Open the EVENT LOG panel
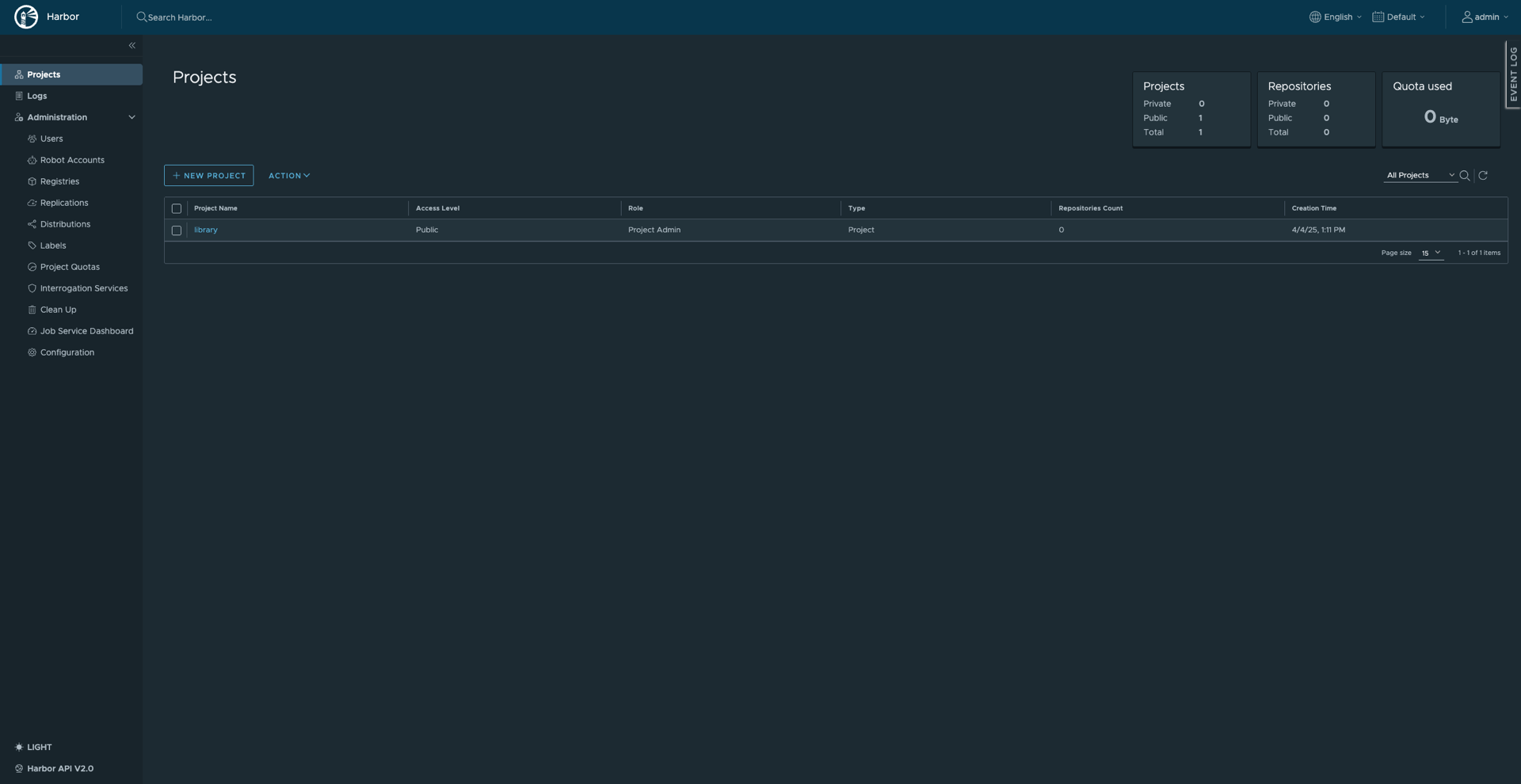The width and height of the screenshot is (1521, 784). (x=1513, y=74)
